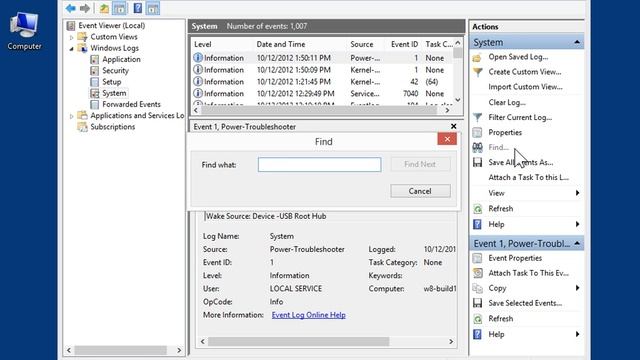This screenshot has height=360, width=640.
Task: Click the Attach Task To This Event icon
Action: pos(477,273)
